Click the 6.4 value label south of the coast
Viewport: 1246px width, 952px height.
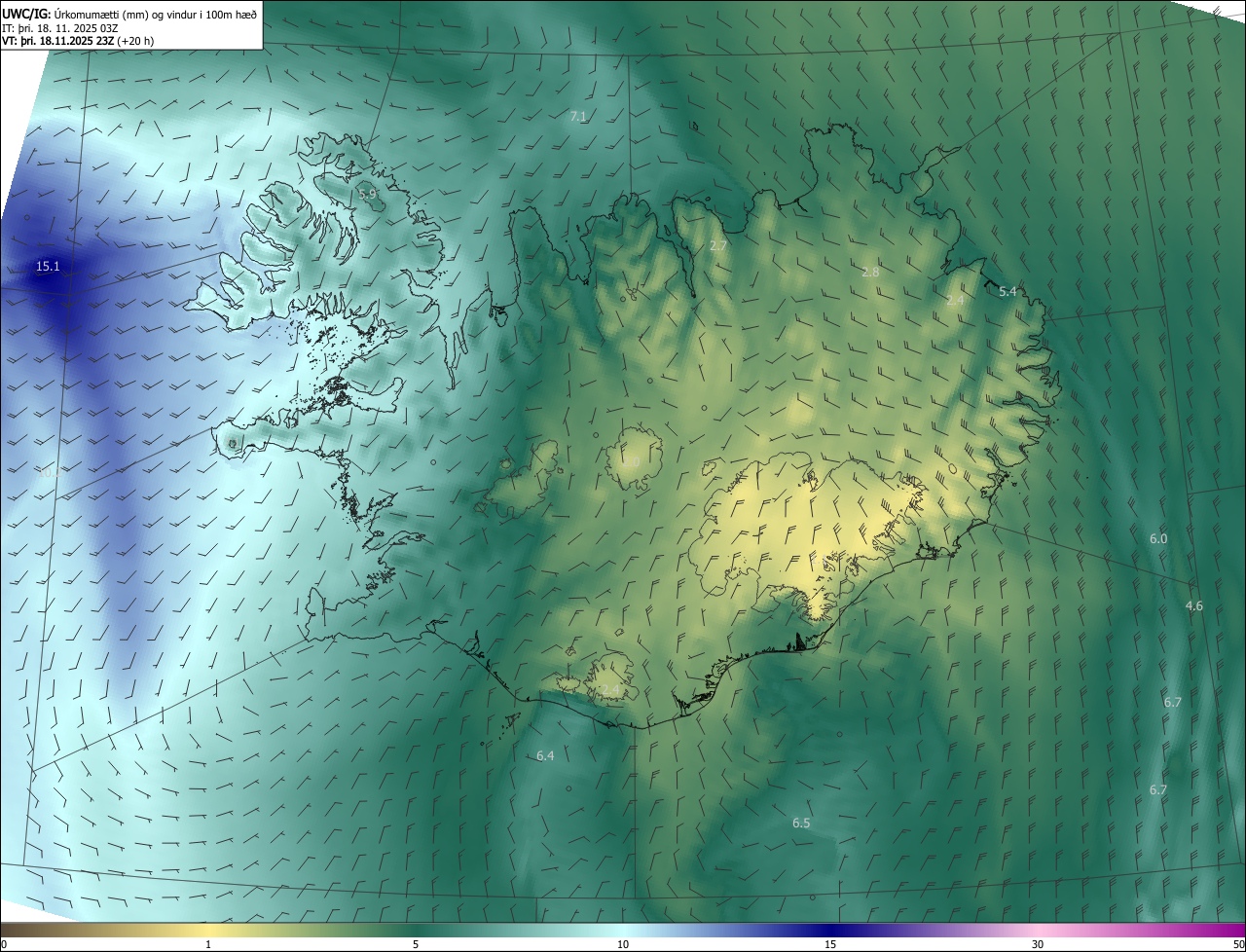point(545,755)
